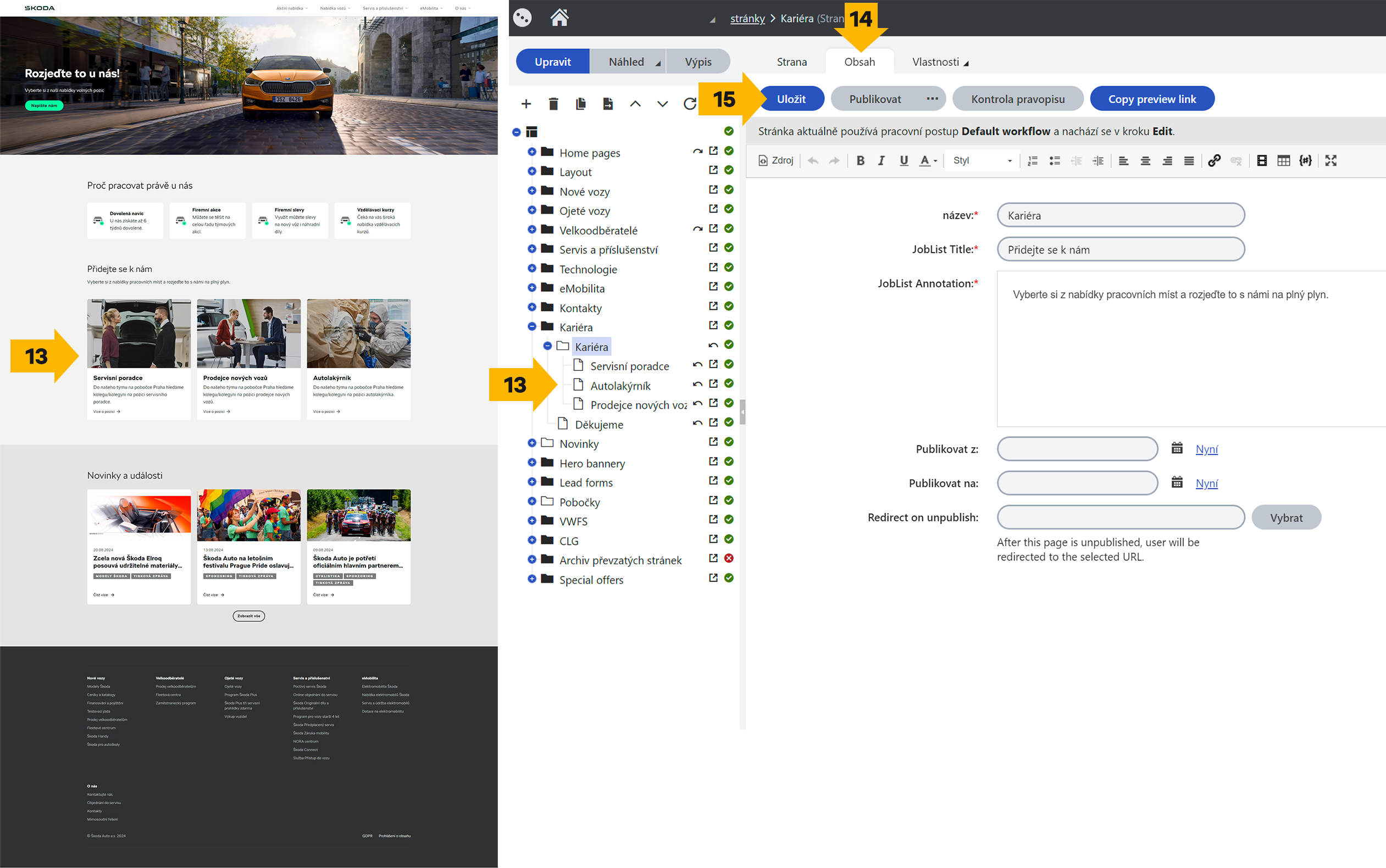The image size is (1386, 868).
Task: Click the JobList Title input field
Action: [x=1120, y=249]
